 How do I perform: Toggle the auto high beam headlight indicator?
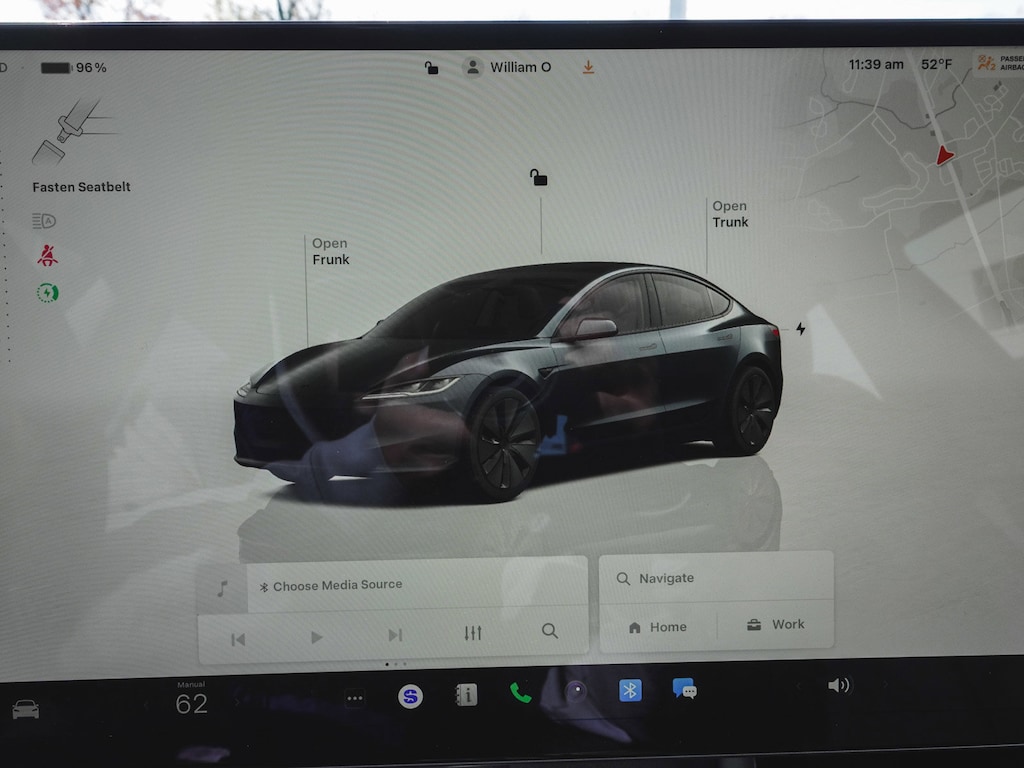click(x=43, y=221)
